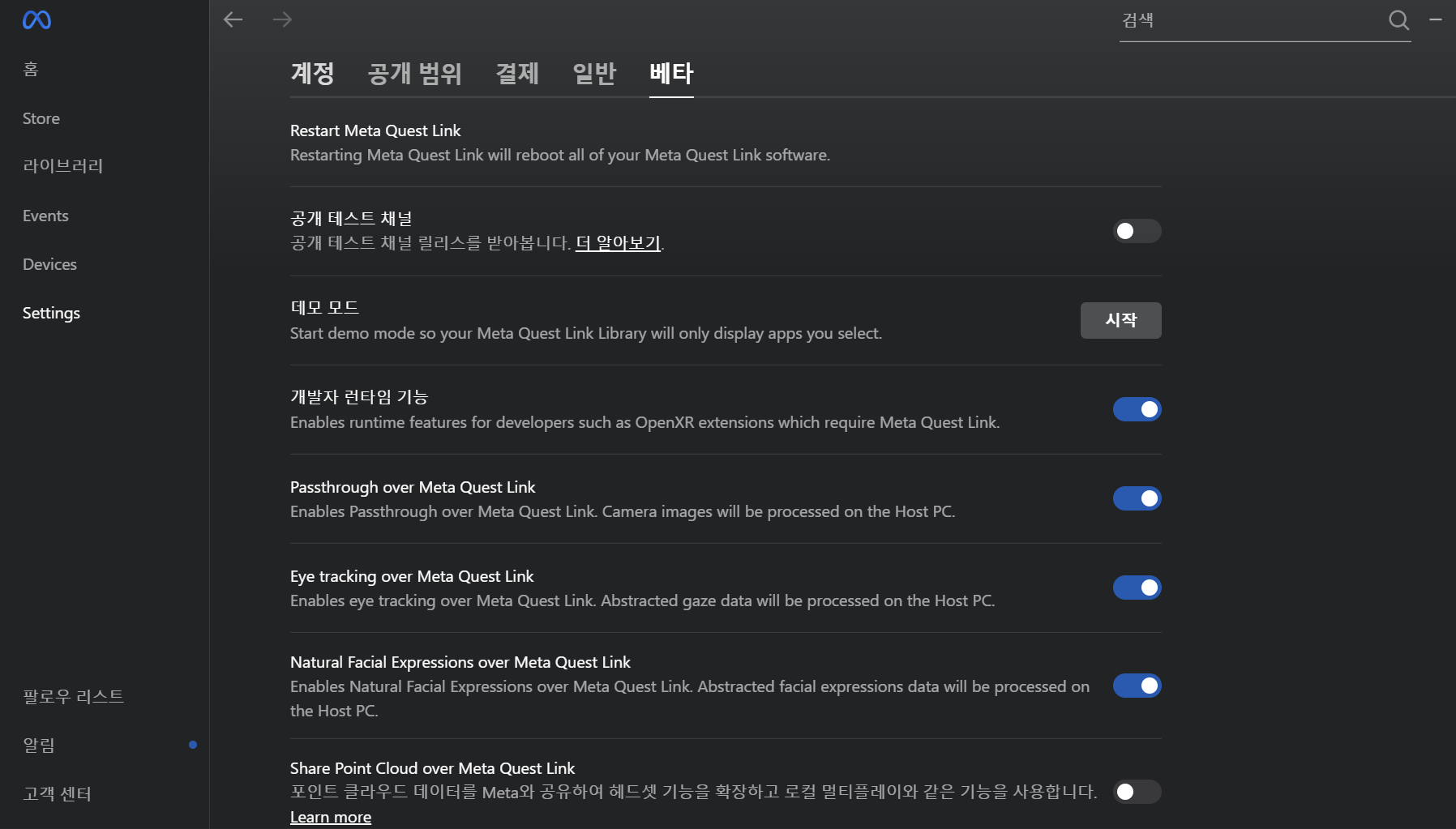
Task: Click the search magnifier icon
Action: [x=1398, y=20]
